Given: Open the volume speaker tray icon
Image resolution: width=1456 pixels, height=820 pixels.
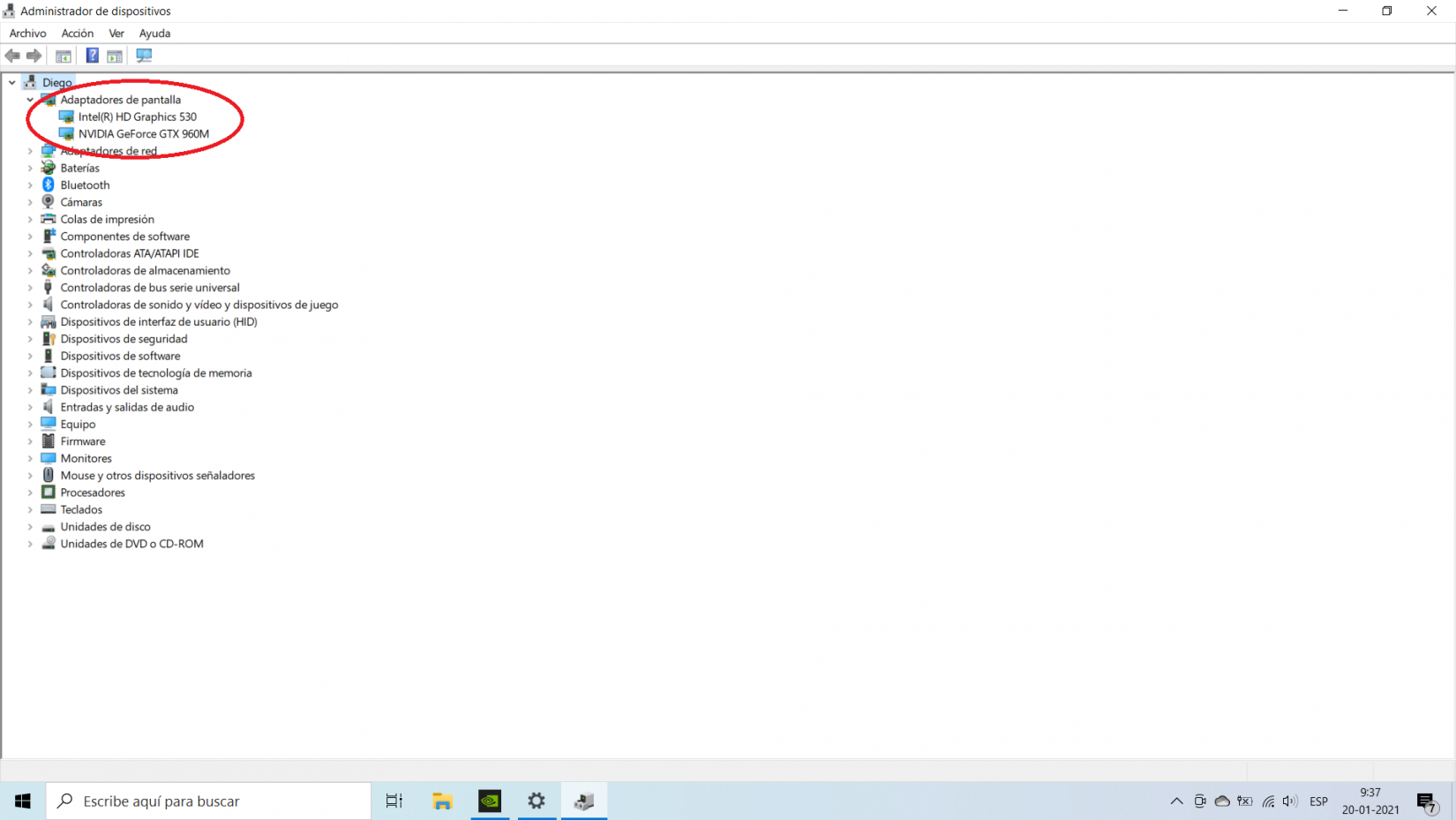Looking at the screenshot, I should tap(1290, 801).
